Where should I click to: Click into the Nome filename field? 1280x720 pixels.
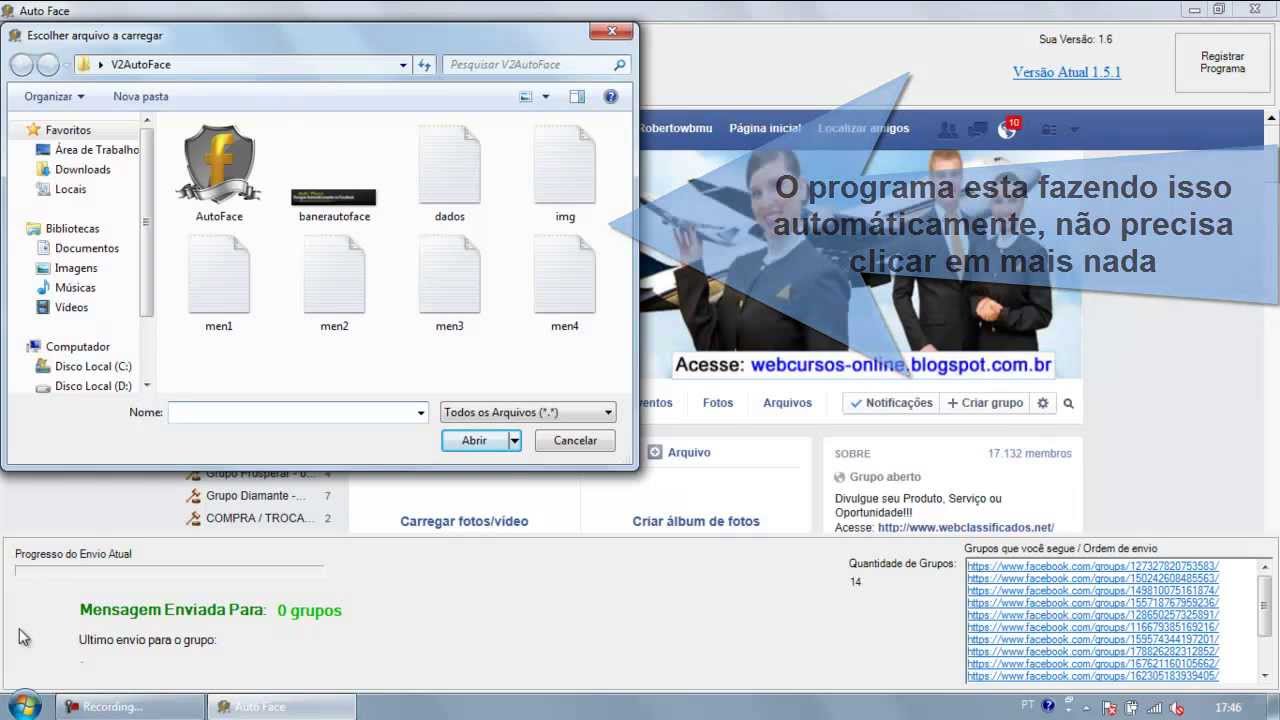291,412
